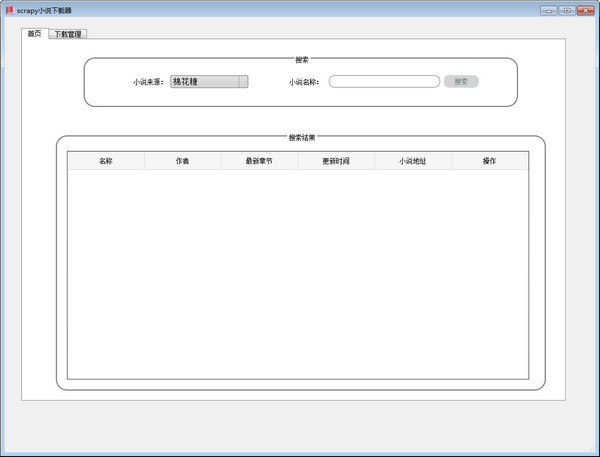600x457 pixels.
Task: Click the 搜索结果 group title
Action: pos(302,137)
